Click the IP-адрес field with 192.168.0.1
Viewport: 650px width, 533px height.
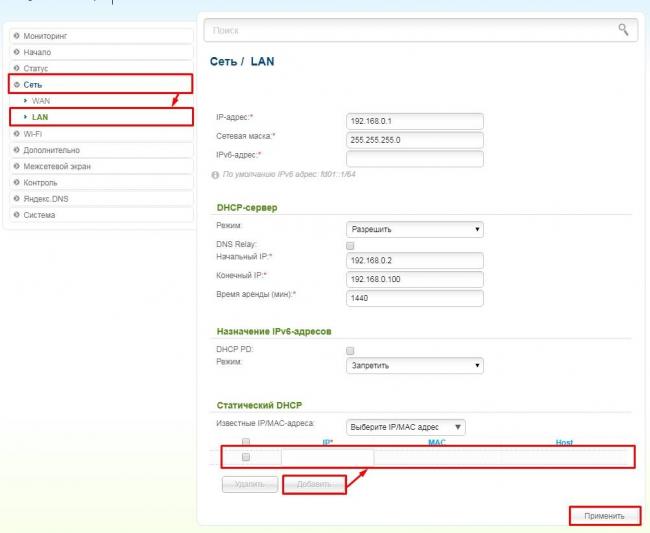(x=415, y=121)
